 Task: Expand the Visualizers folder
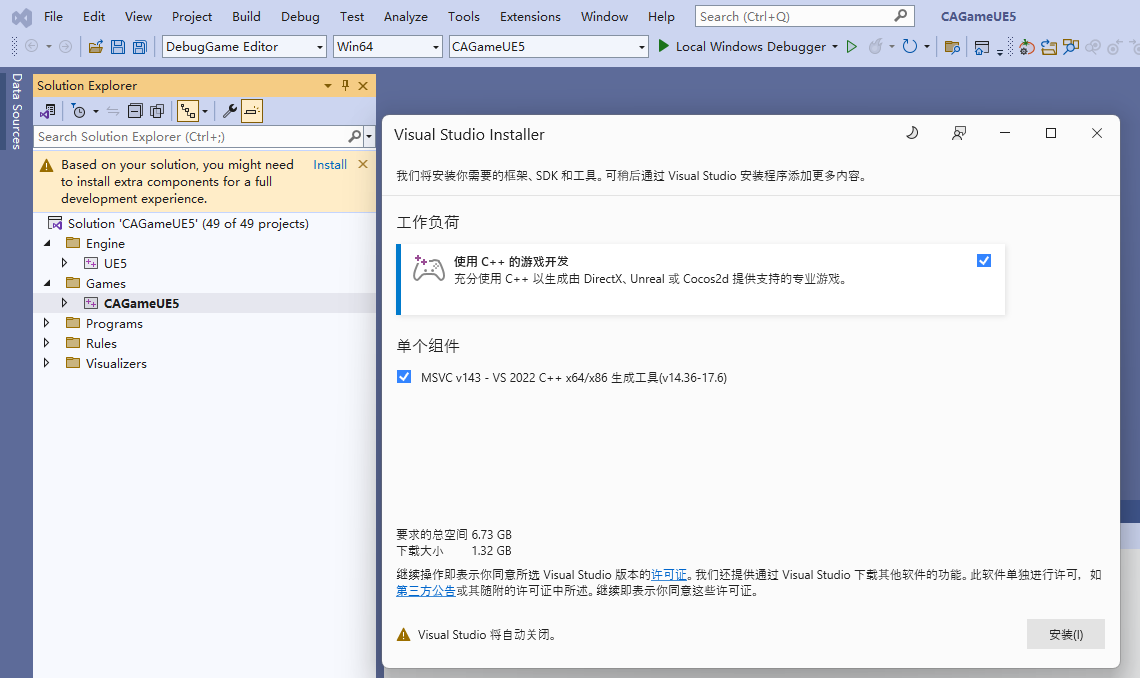click(47, 363)
